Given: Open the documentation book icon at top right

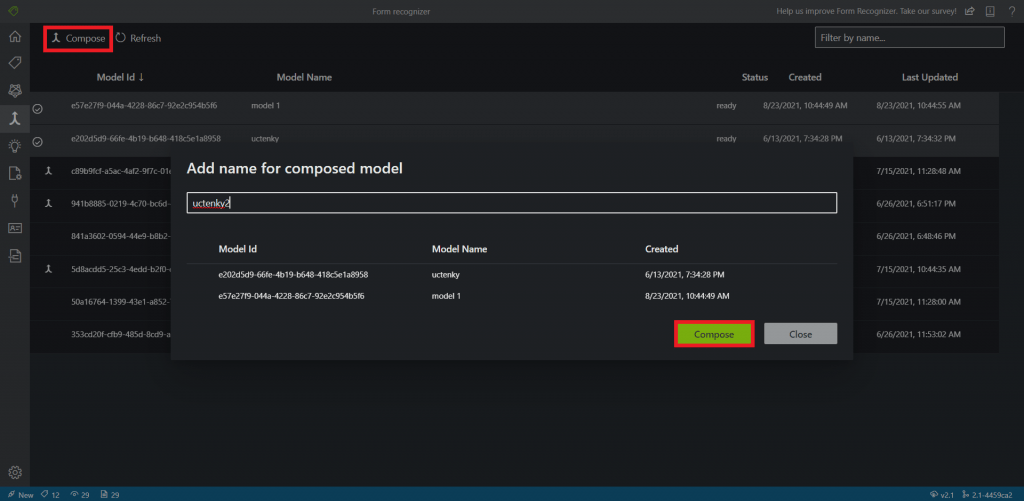Looking at the screenshot, I should click(989, 11).
